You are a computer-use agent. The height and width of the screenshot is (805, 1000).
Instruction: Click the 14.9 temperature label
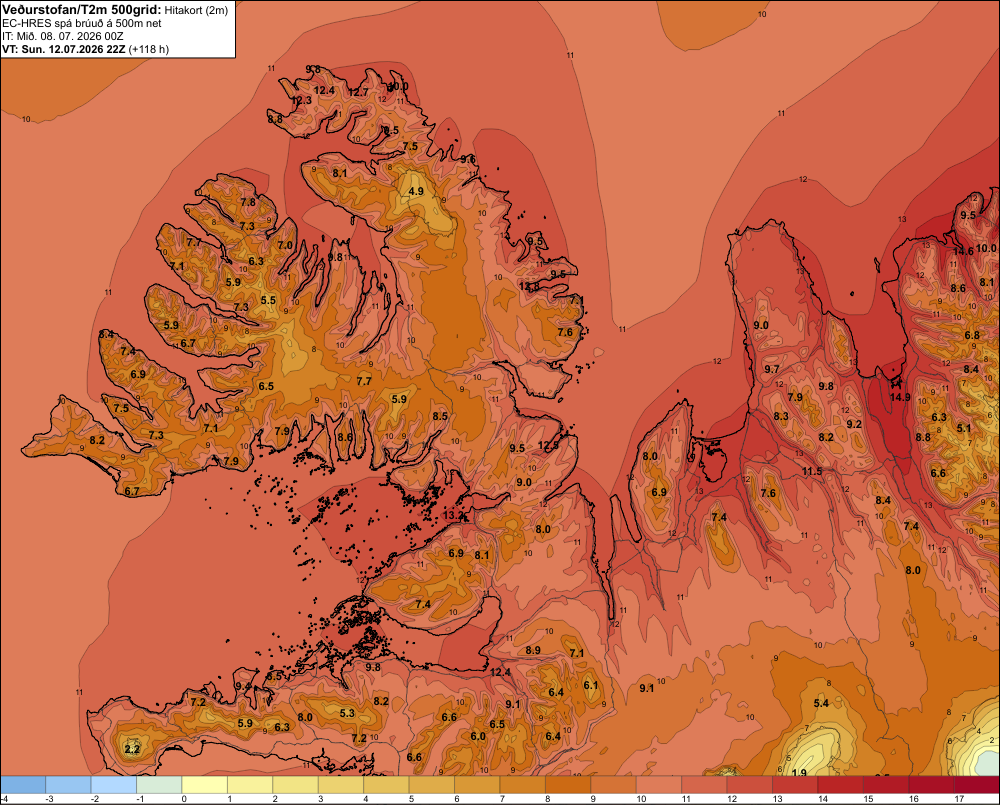tap(900, 397)
